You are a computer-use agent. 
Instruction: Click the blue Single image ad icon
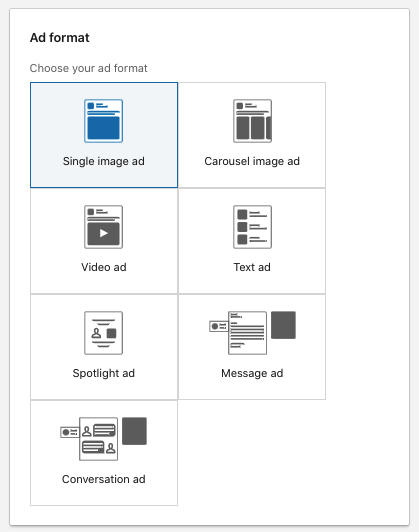103,121
